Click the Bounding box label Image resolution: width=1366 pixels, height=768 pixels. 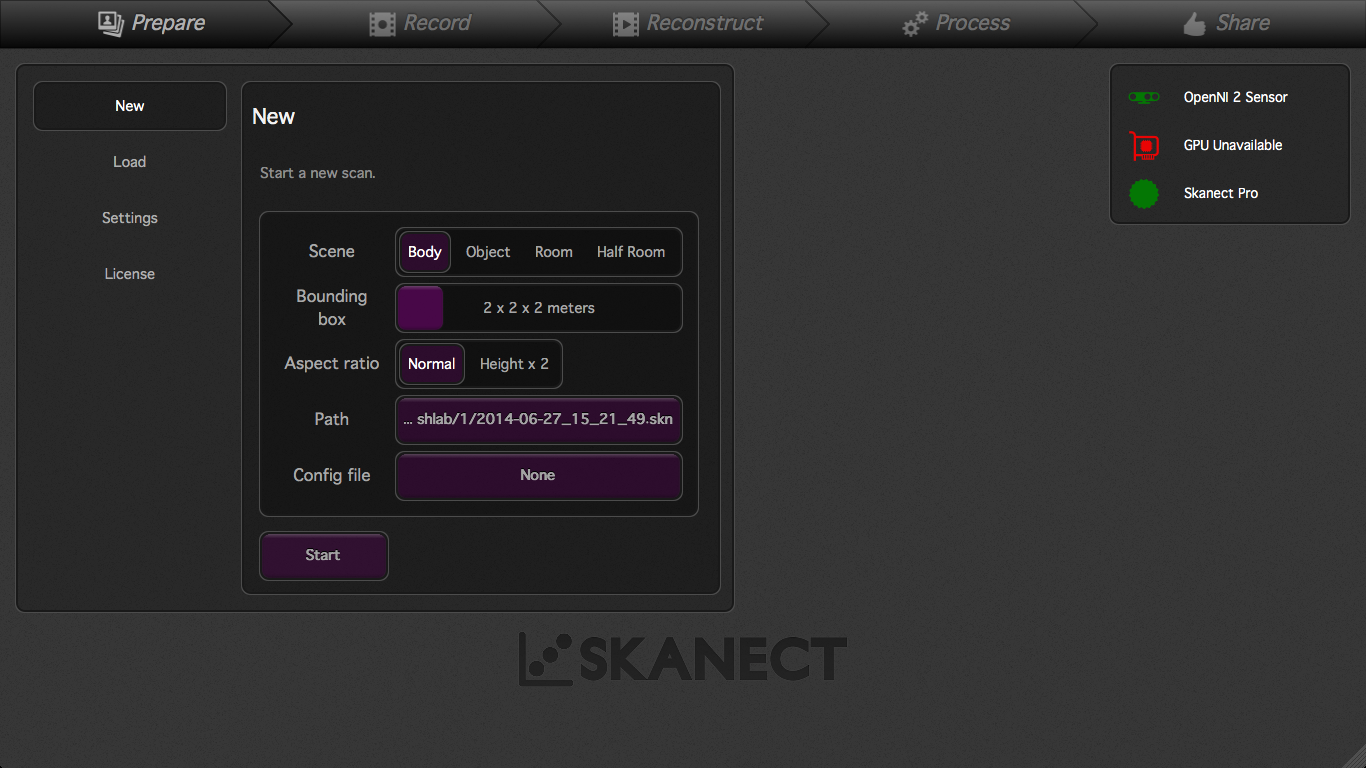point(332,308)
